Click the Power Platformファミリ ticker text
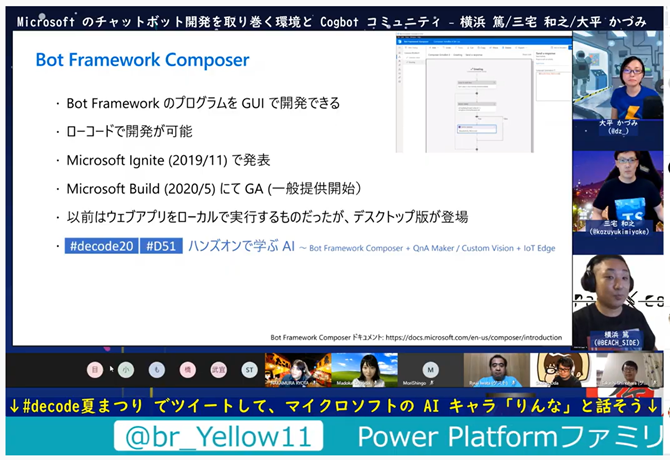670x460 pixels. click(510, 437)
